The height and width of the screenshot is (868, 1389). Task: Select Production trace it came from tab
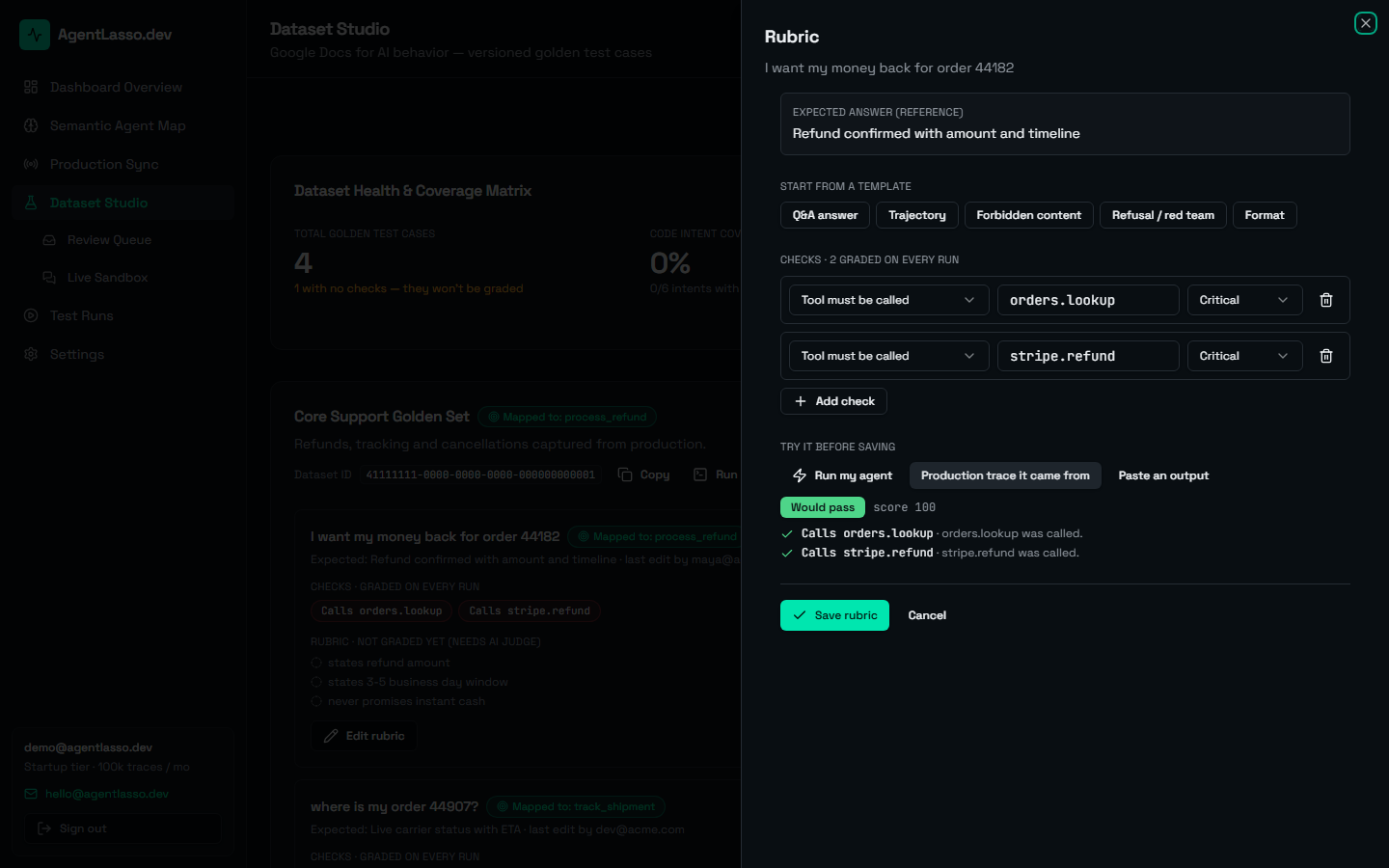(x=1005, y=475)
